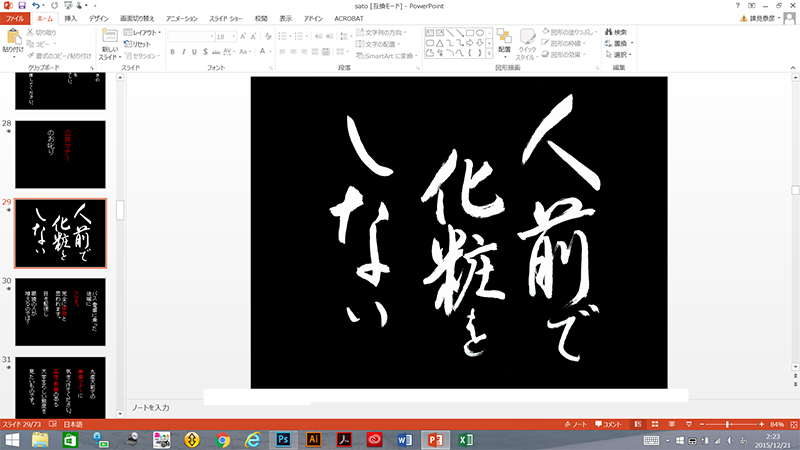Launch Photoshop from the taskbar
The width and height of the screenshot is (800, 450).
tap(283, 440)
